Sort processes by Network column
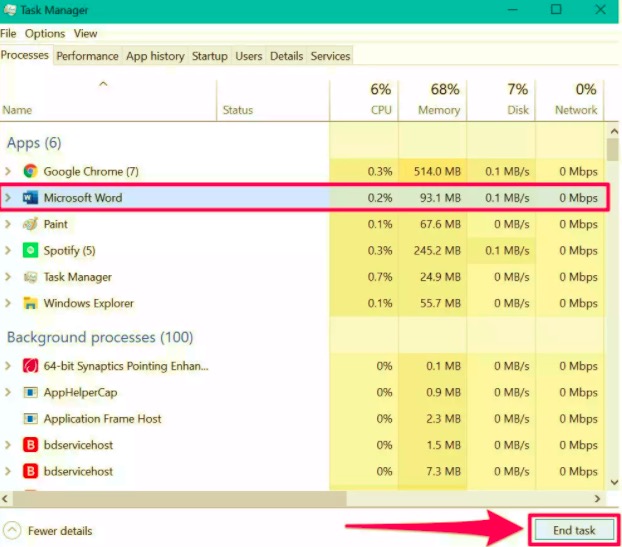The width and height of the screenshot is (622, 547). [x=570, y=100]
